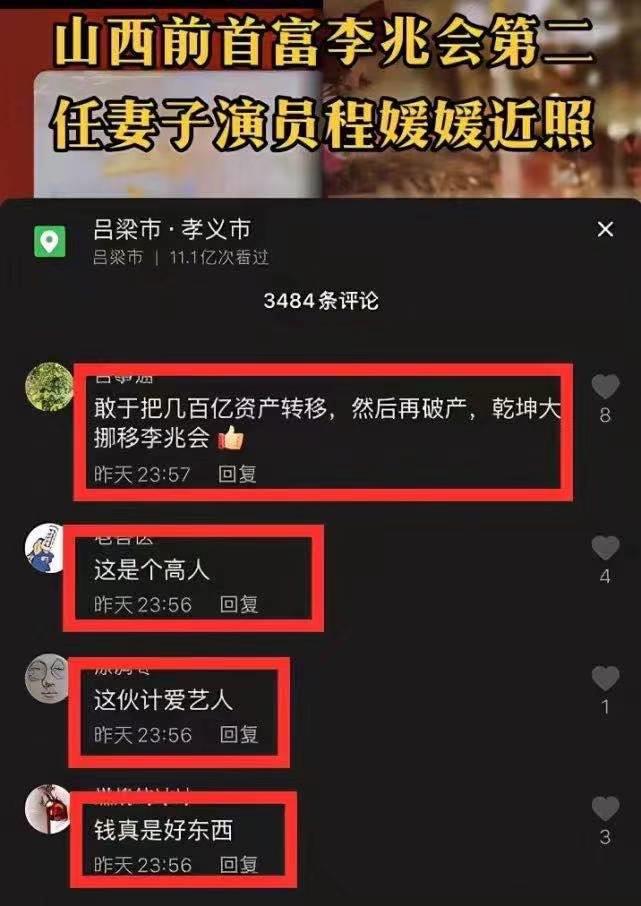
Task: Reply to the 这伙计爱艺人 comment
Action: [x=239, y=734]
